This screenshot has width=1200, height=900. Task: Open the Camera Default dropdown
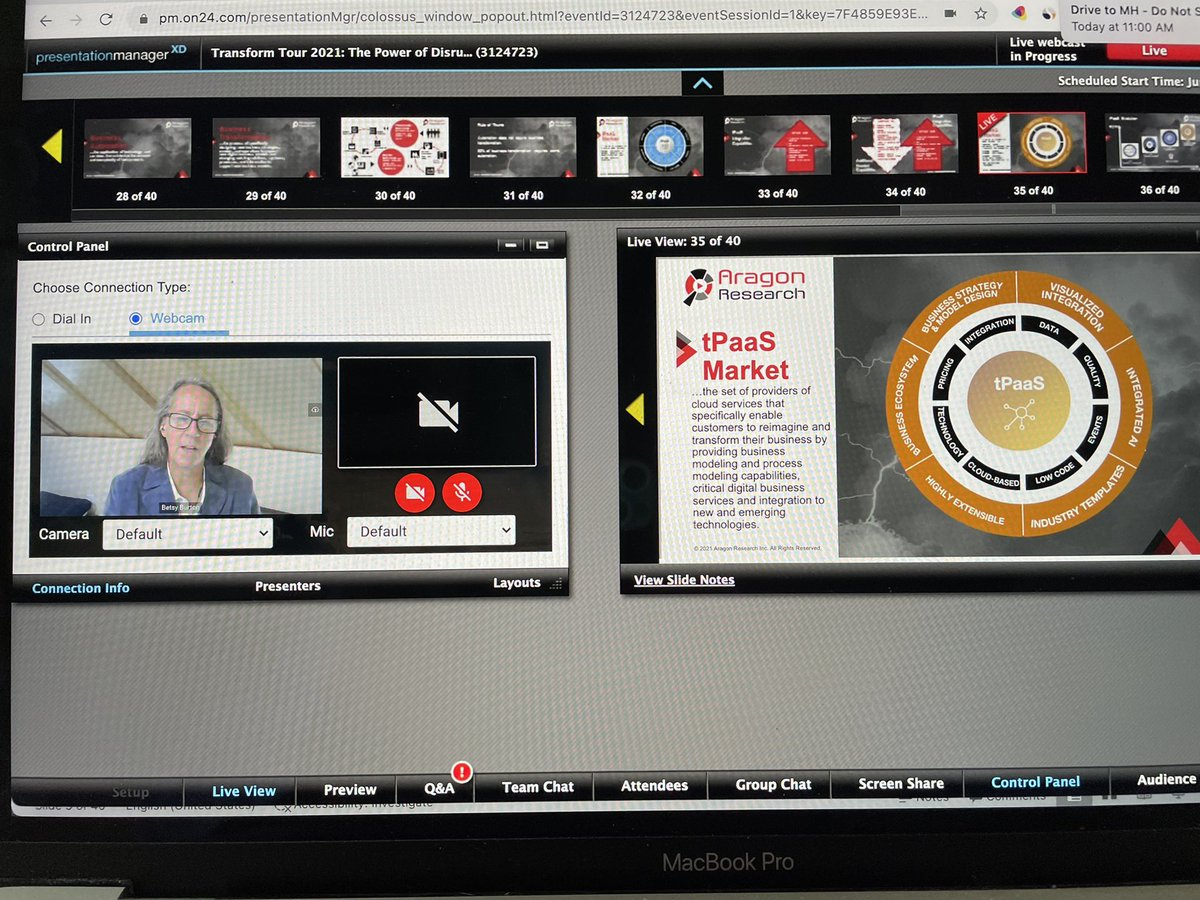click(188, 534)
